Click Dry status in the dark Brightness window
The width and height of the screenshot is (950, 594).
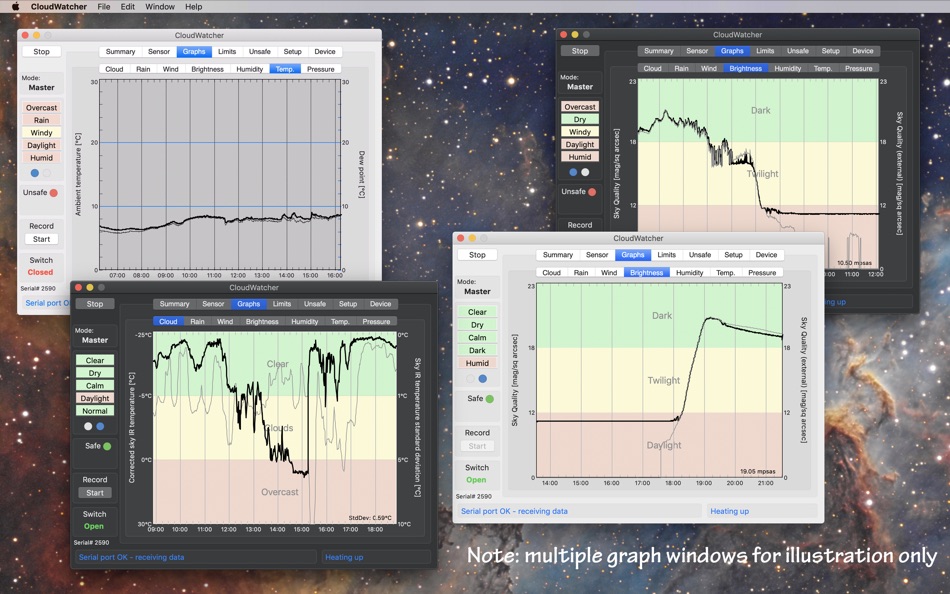pos(580,119)
